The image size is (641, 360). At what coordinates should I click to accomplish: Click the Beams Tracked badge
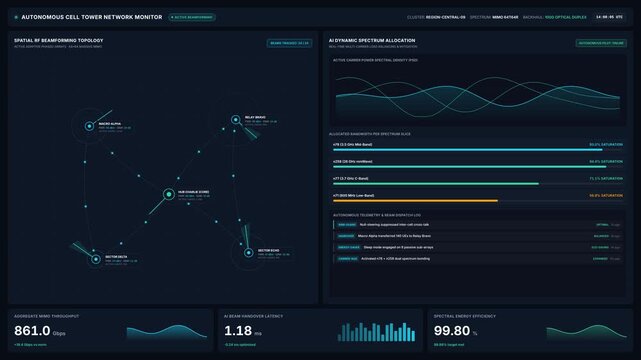(x=289, y=43)
